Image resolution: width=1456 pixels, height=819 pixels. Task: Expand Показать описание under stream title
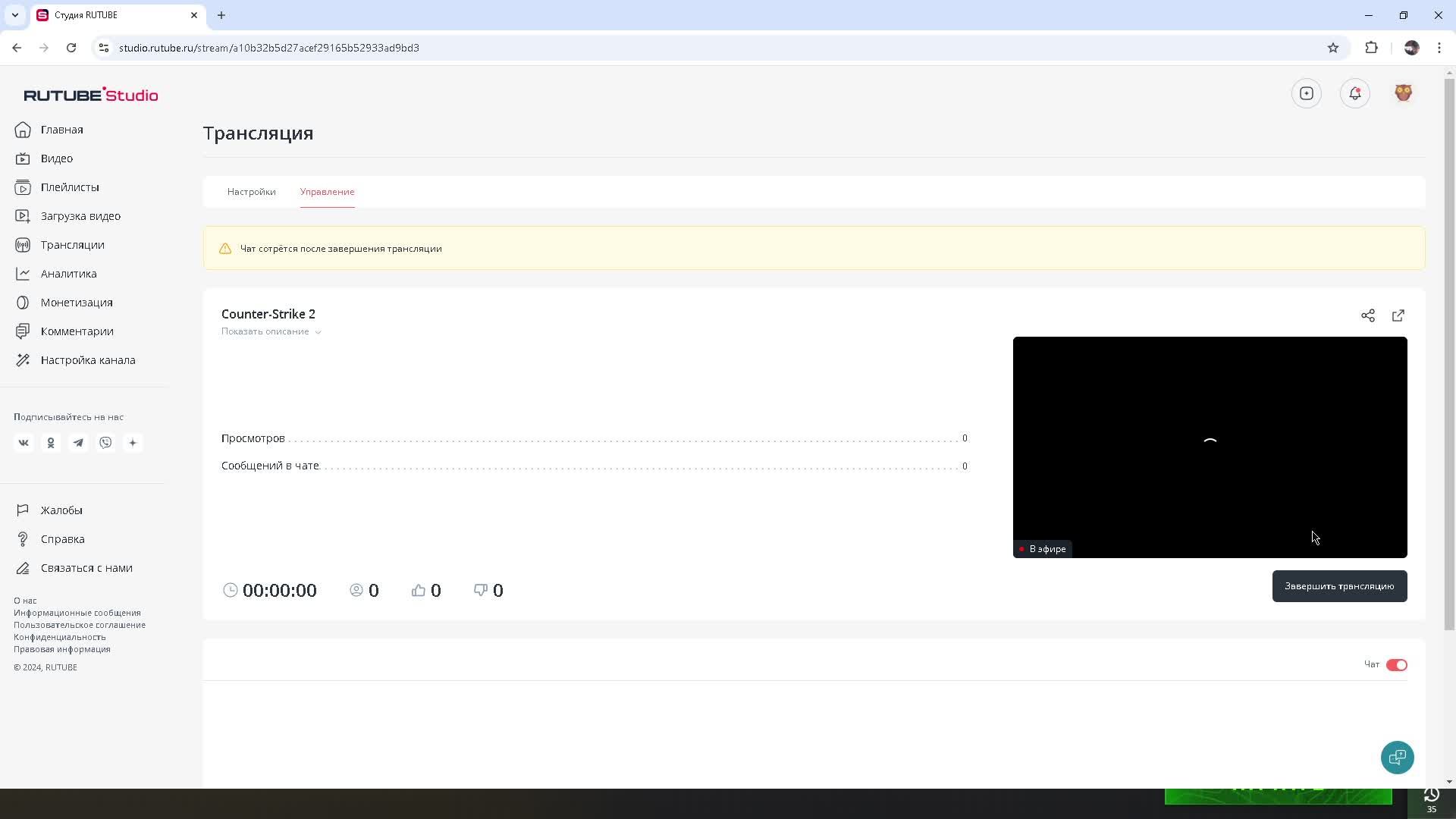pos(271,331)
